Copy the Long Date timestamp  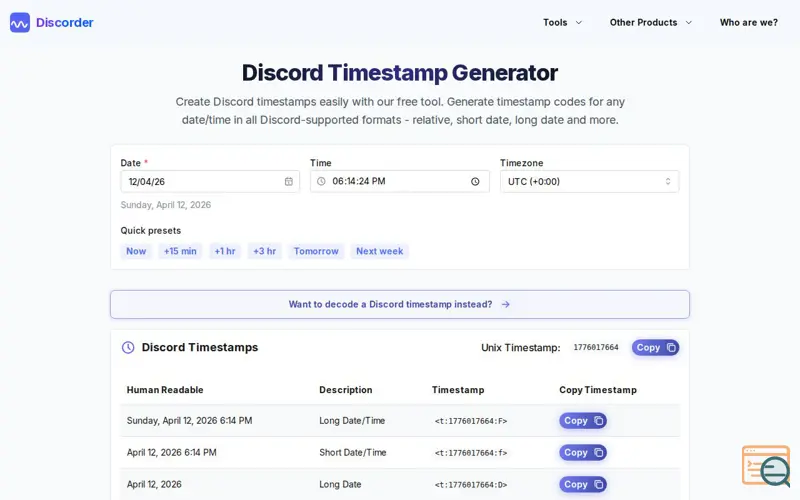pos(583,485)
